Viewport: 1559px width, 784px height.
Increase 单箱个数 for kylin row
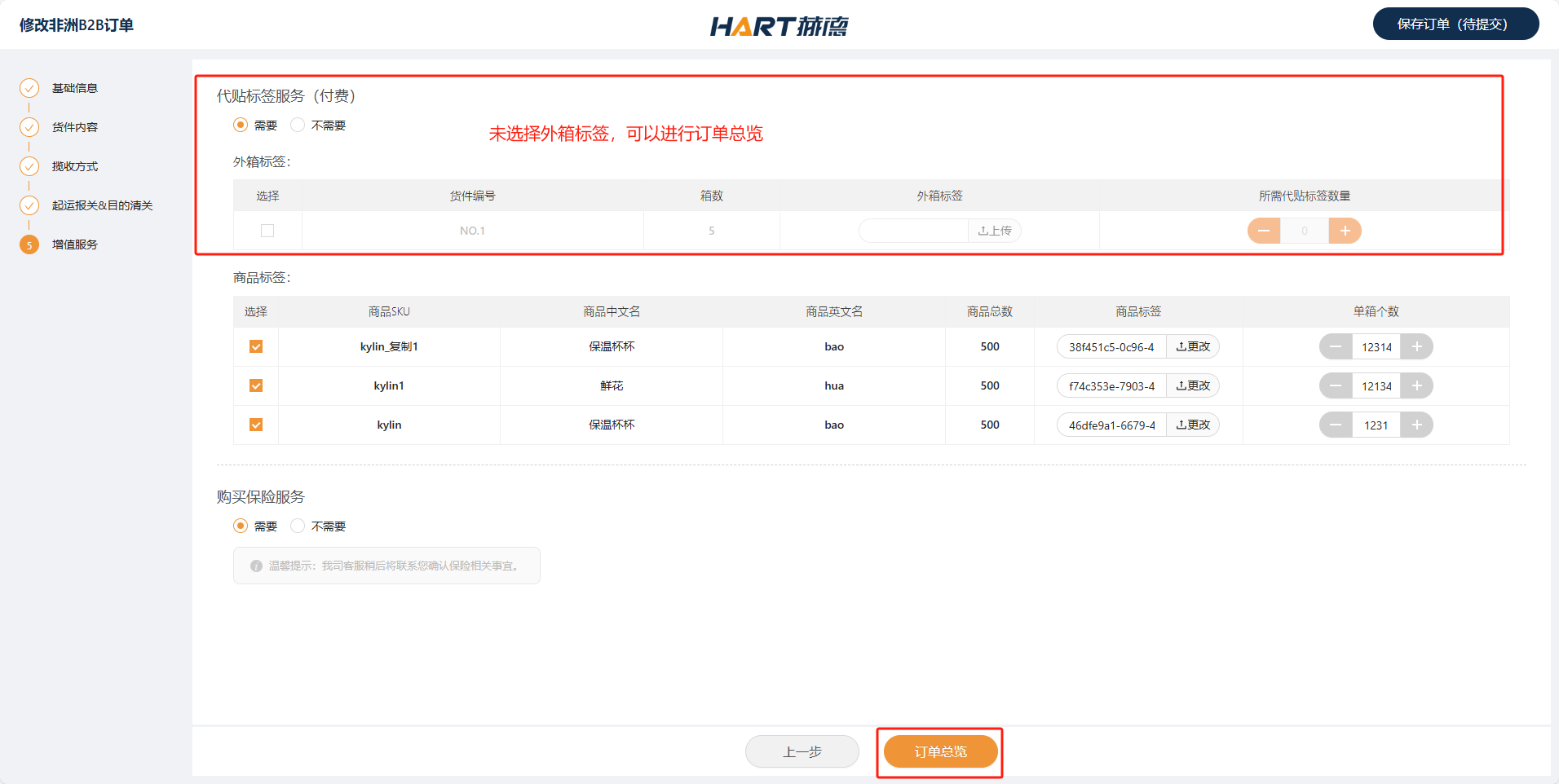click(x=1416, y=425)
